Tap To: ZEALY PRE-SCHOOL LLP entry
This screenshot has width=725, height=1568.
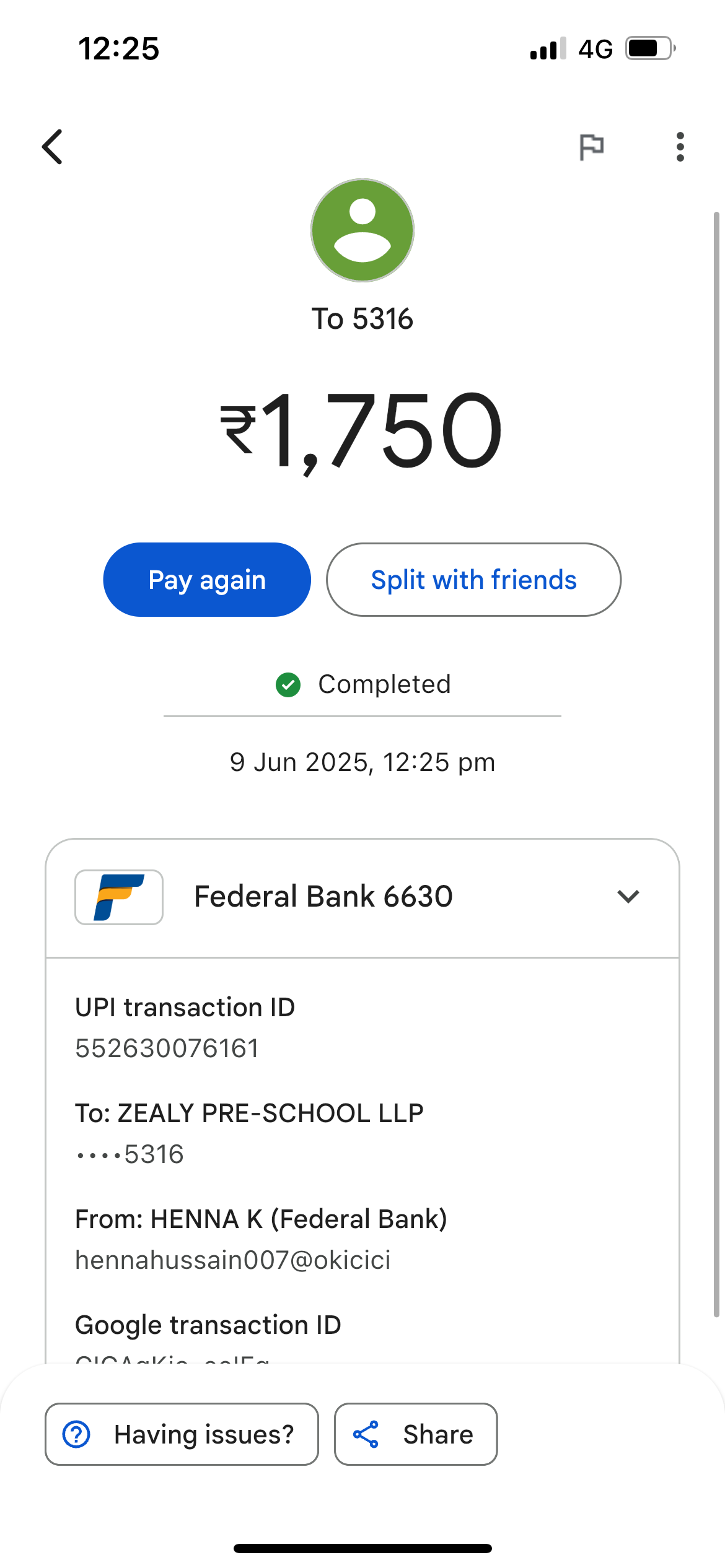coord(249,1113)
